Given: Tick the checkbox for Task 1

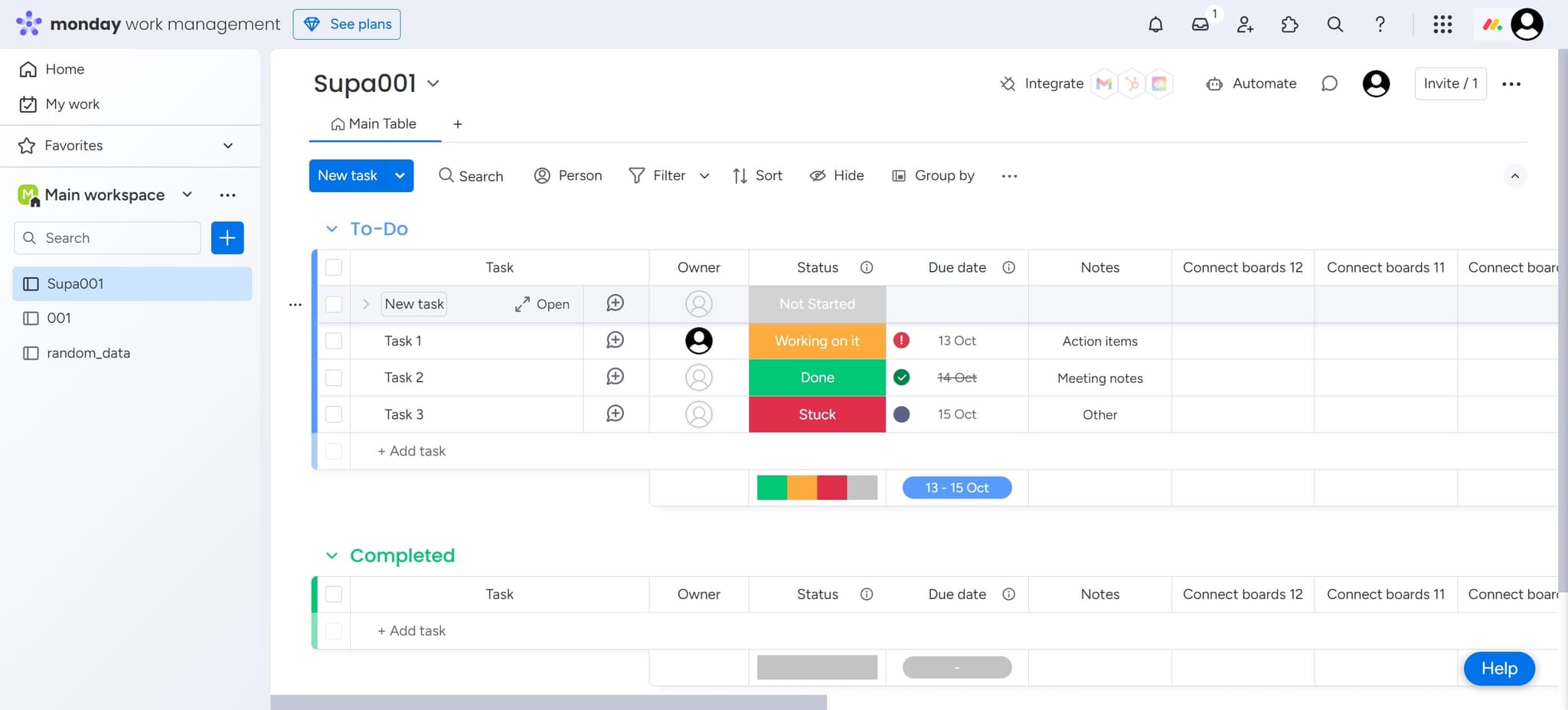Looking at the screenshot, I should pos(334,341).
